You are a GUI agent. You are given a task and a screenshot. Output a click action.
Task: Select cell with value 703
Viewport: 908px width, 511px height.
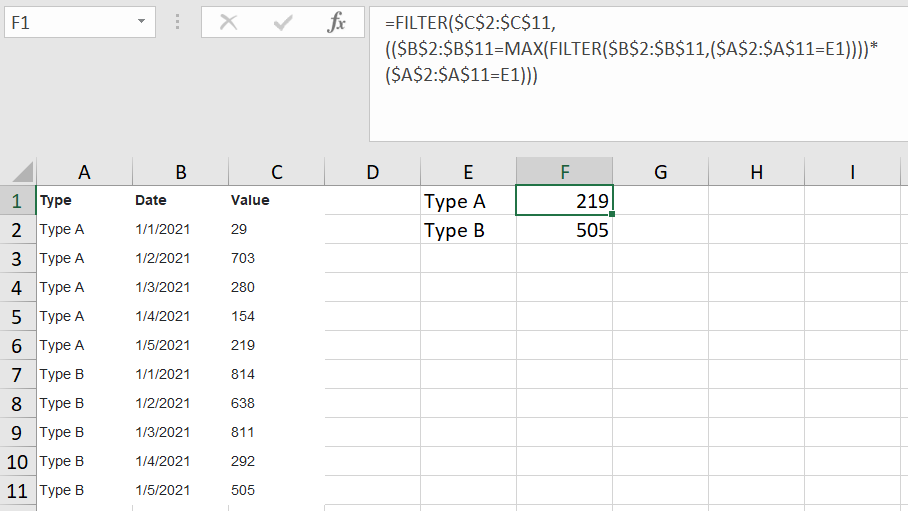[x=277, y=258]
